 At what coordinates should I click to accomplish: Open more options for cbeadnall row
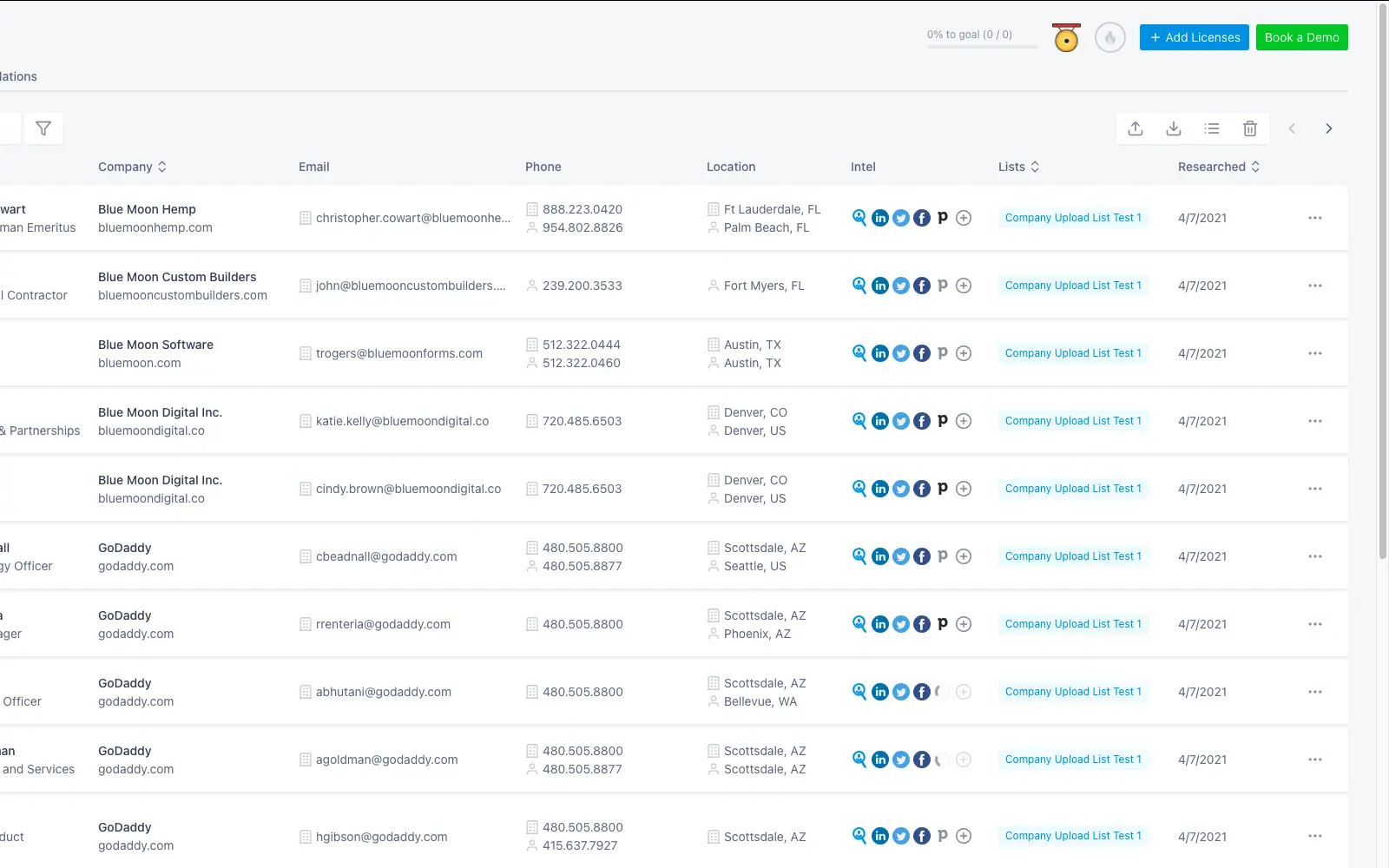coord(1315,556)
